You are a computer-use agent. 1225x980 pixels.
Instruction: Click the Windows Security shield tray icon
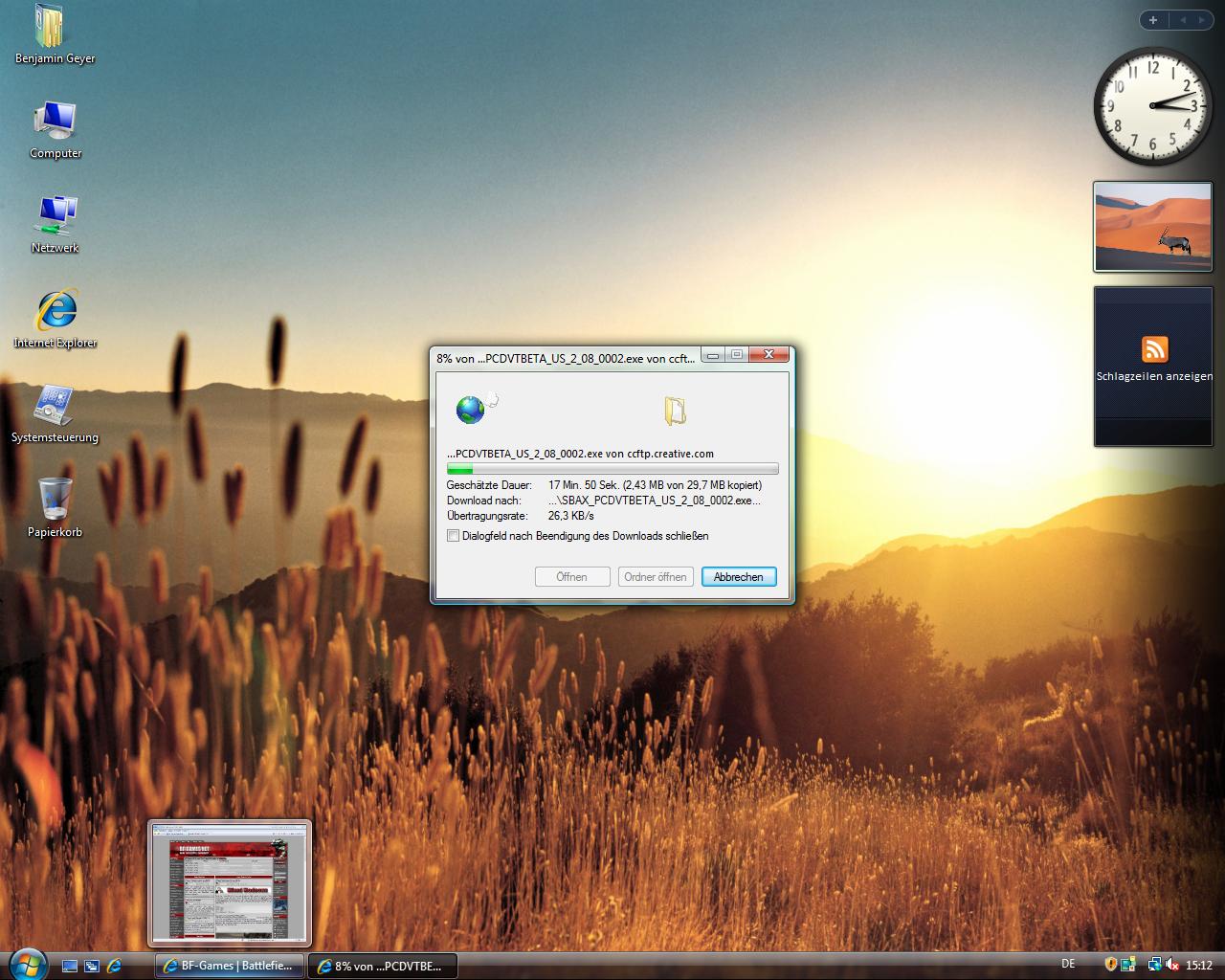coord(1110,965)
